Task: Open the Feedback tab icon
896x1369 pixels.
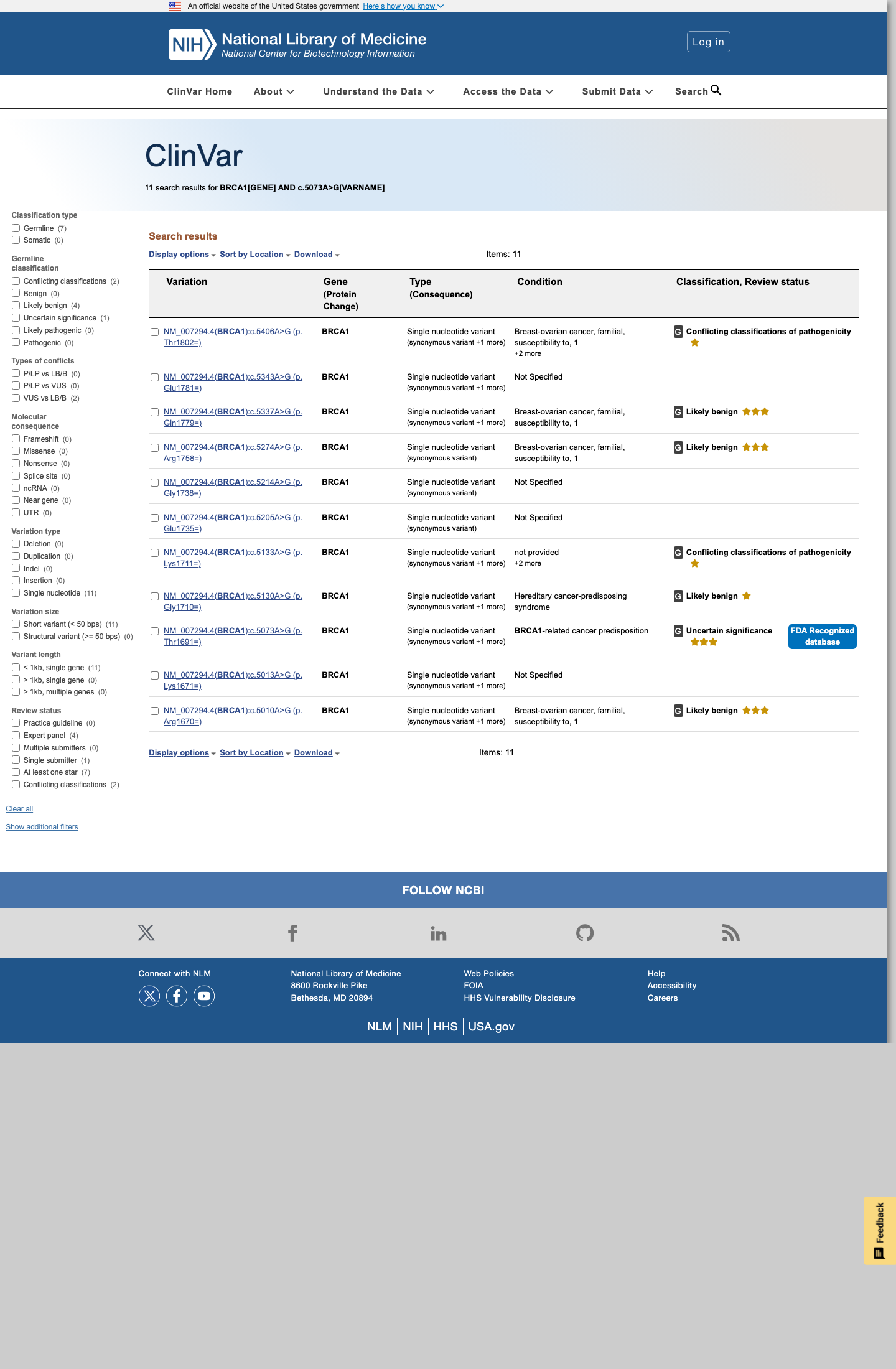Action: click(x=879, y=1253)
